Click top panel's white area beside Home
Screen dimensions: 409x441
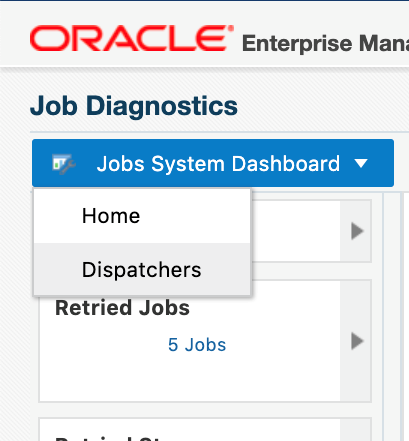point(295,231)
